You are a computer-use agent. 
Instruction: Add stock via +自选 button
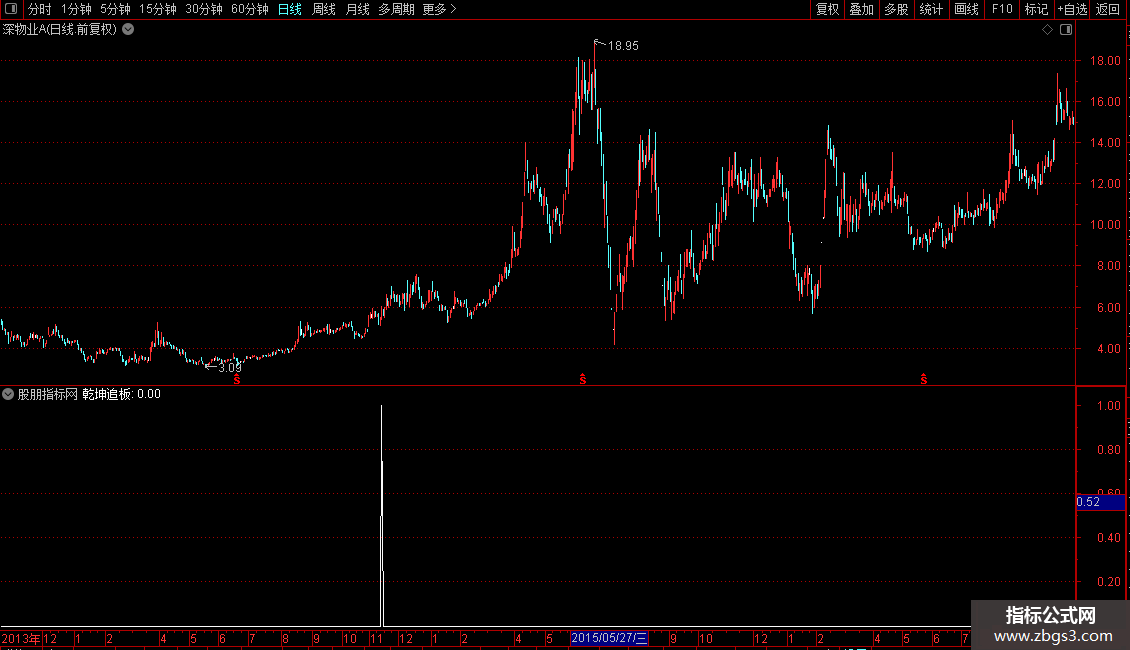click(1072, 9)
